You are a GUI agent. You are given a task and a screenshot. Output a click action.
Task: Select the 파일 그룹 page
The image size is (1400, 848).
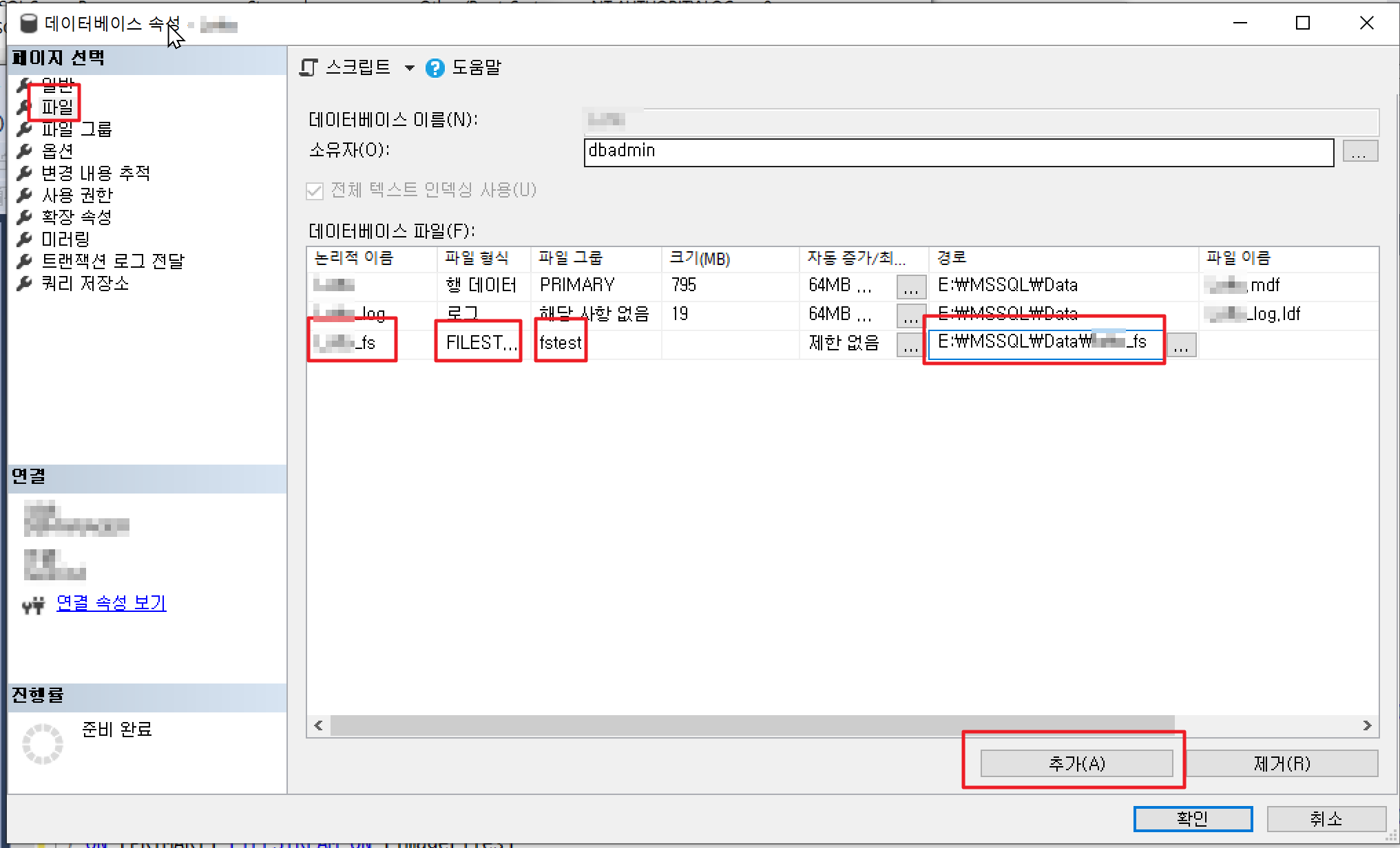[x=76, y=129]
